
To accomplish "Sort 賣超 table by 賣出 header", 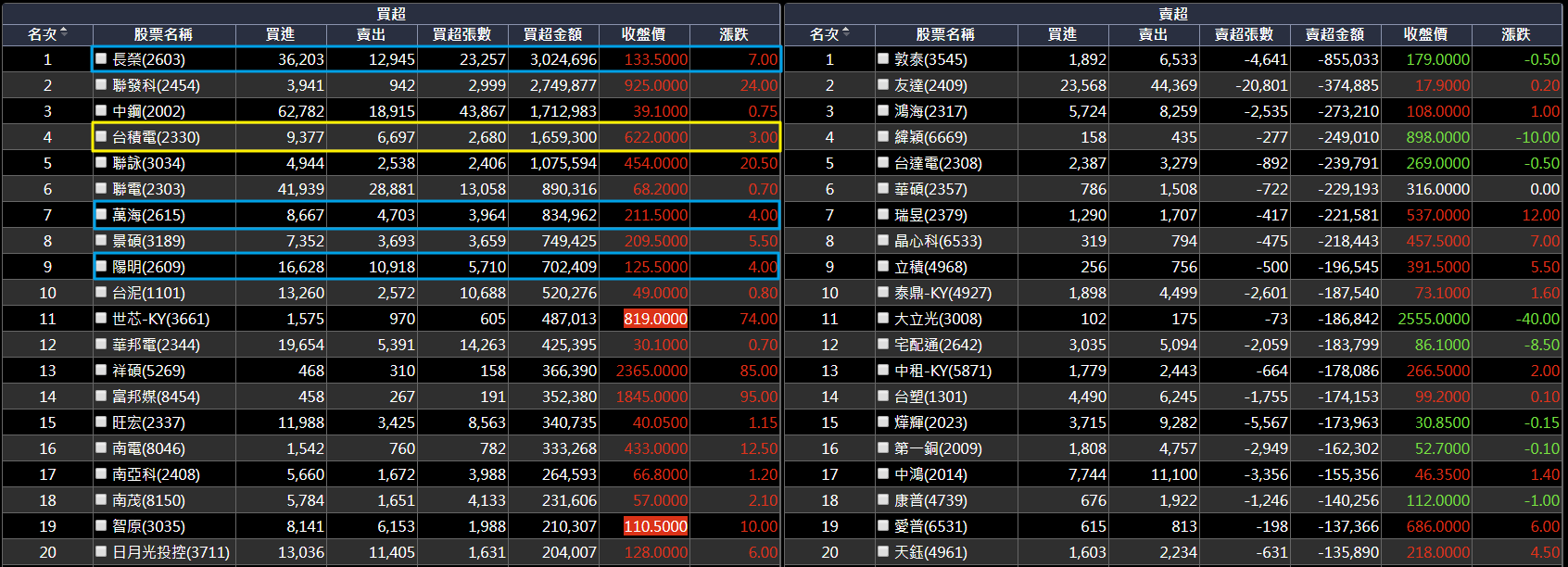I will [x=1154, y=34].
